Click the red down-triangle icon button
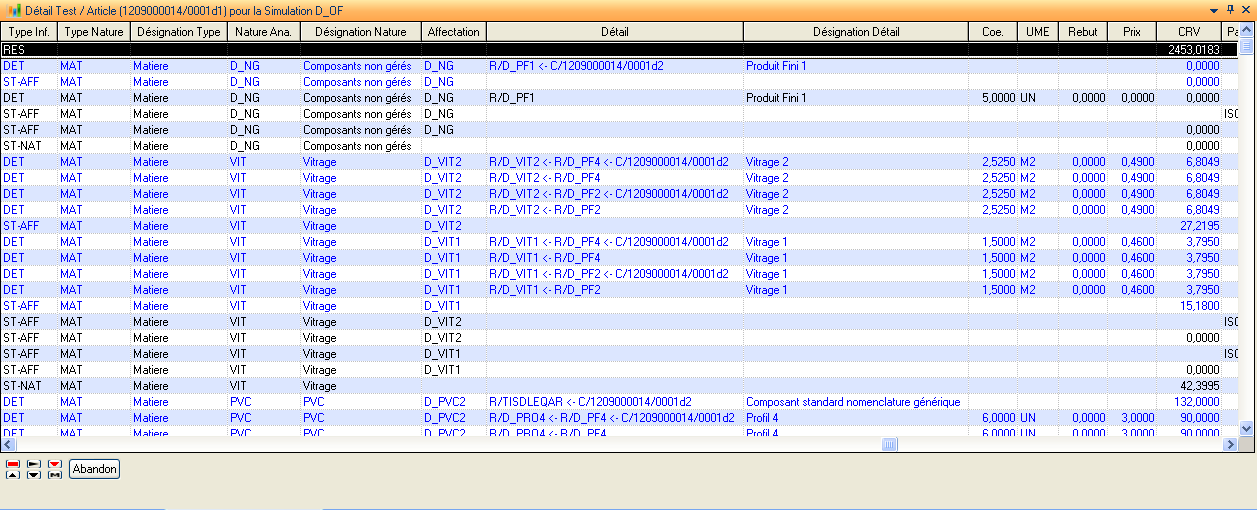This screenshot has height=510, width=1257. point(55,464)
